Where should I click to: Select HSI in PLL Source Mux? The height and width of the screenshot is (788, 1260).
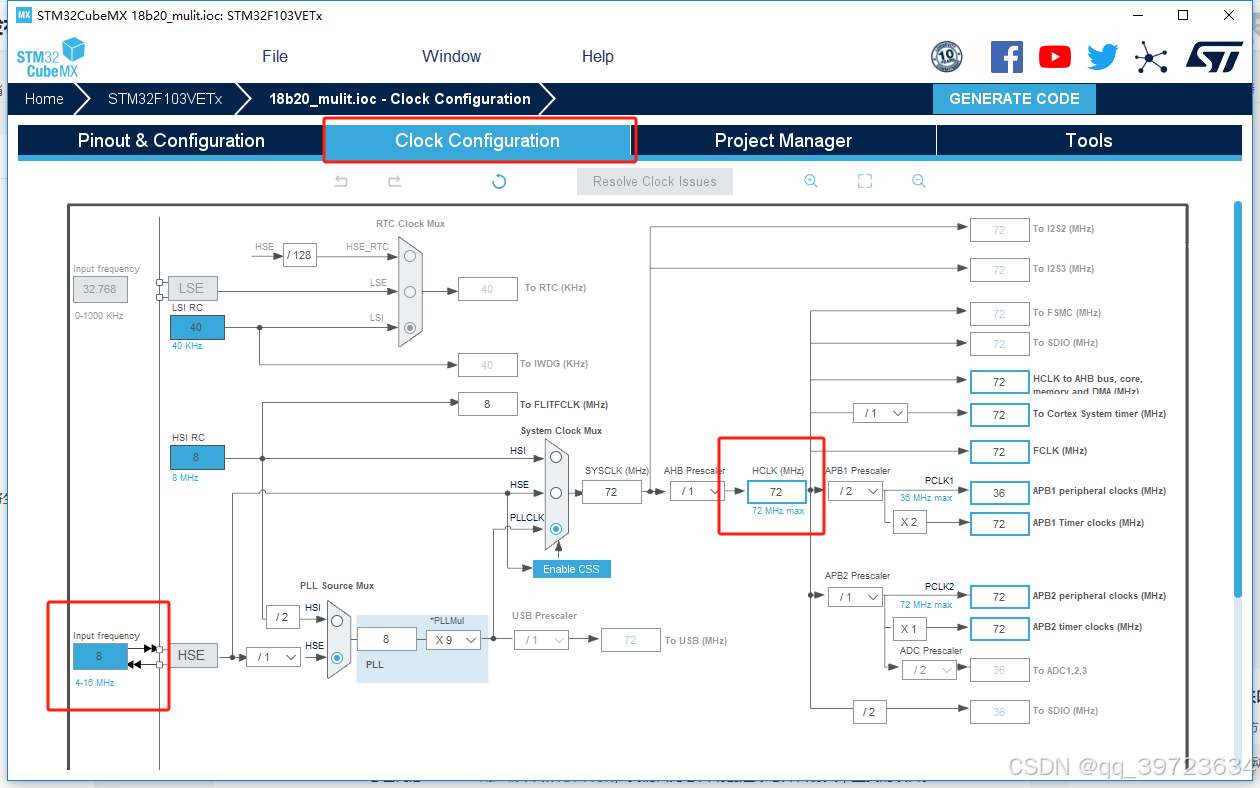click(x=337, y=621)
